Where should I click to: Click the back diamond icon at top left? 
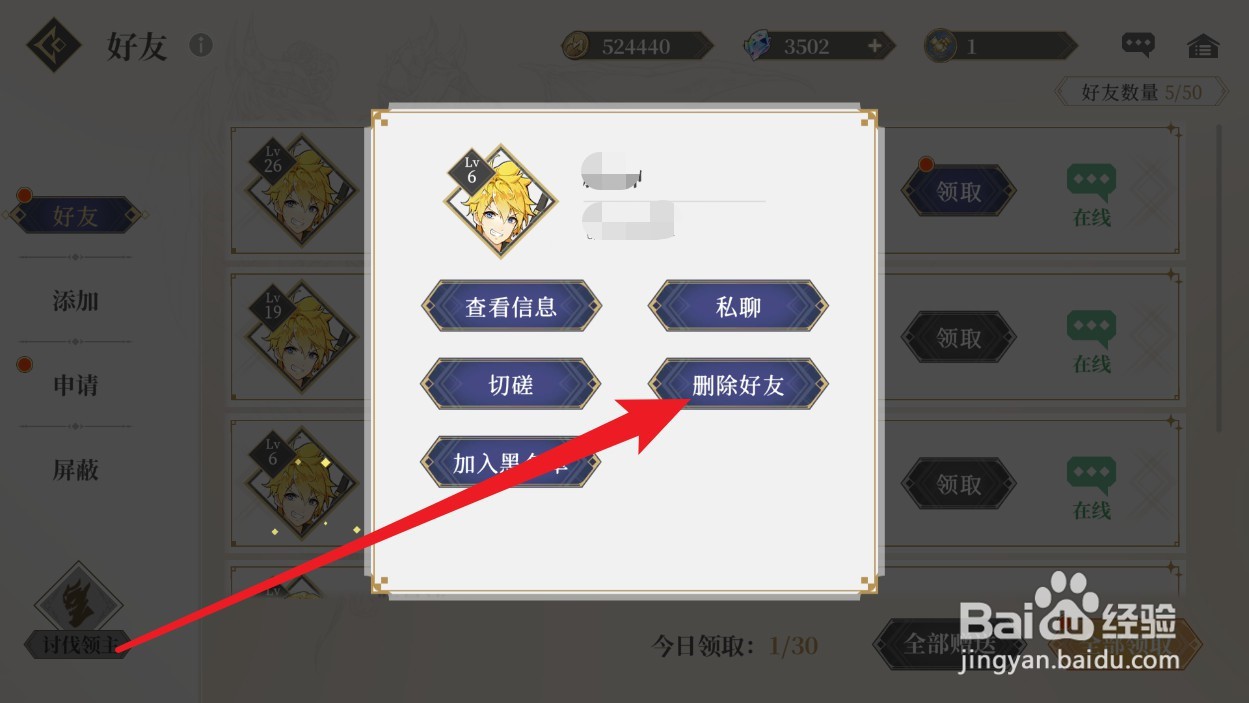coord(54,45)
